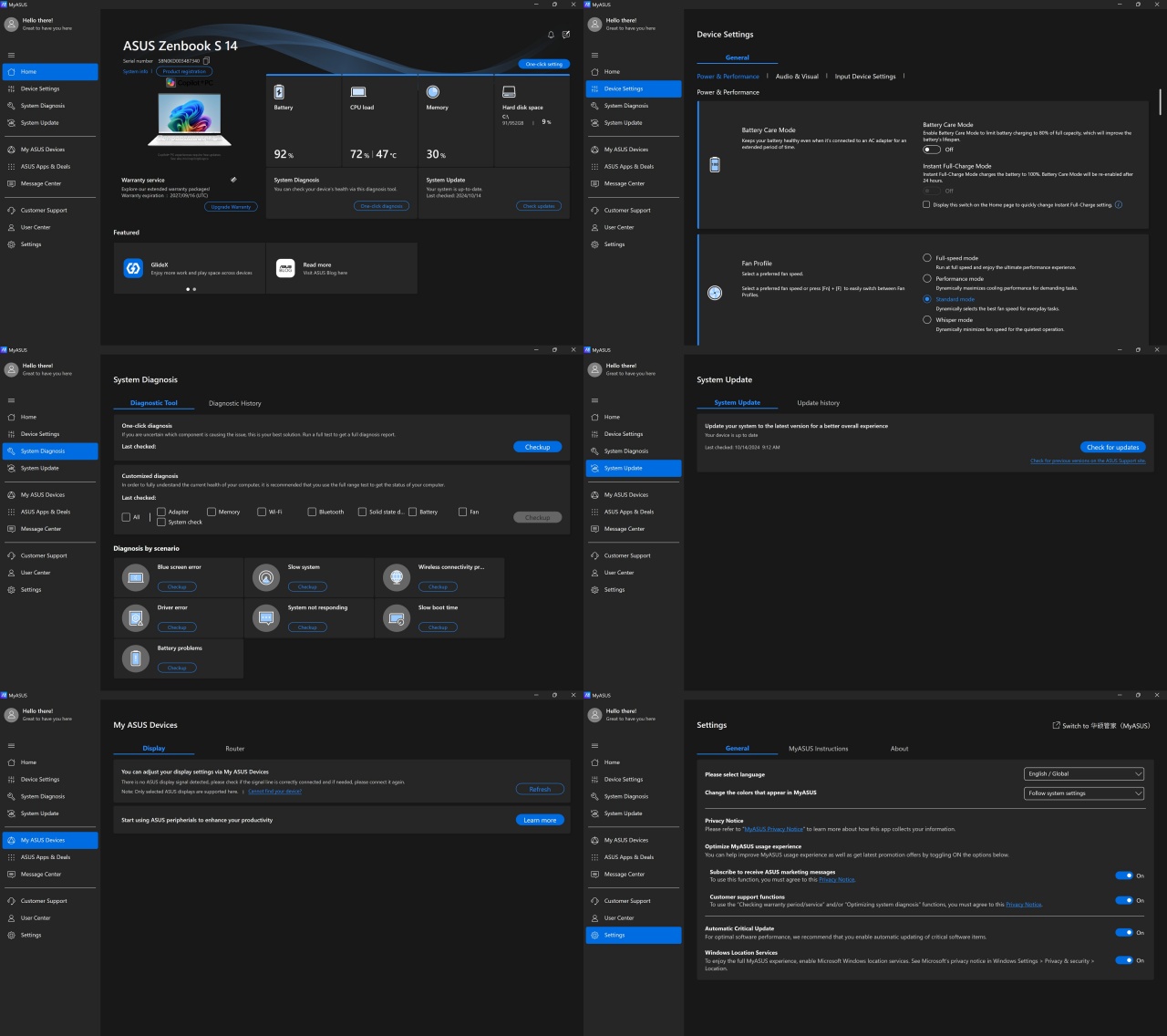The height and width of the screenshot is (1036, 1167).
Task: Click the Fan Profile fan icon in Device Settings
Action: click(715, 293)
